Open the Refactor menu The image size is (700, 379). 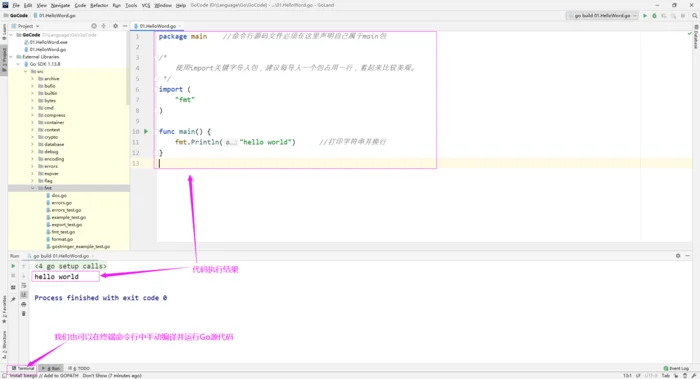coord(99,5)
